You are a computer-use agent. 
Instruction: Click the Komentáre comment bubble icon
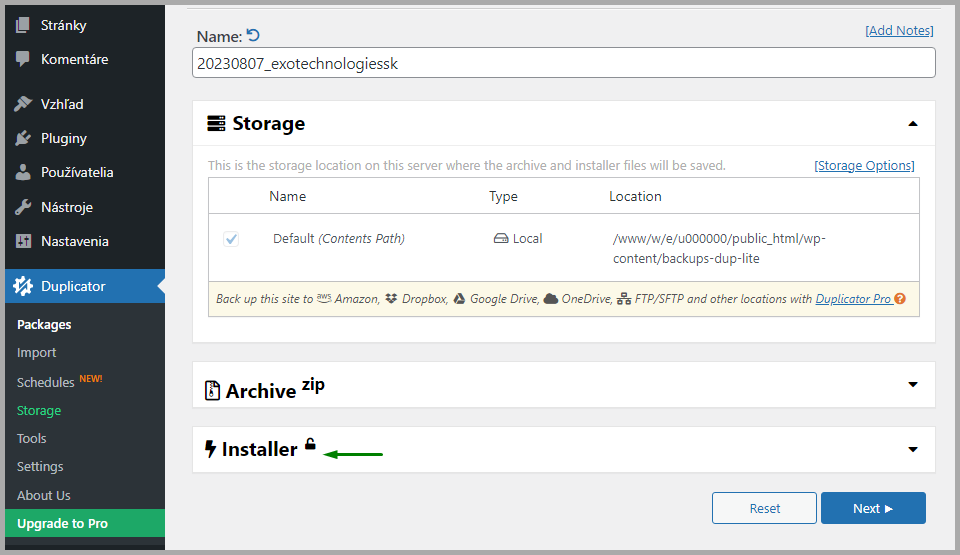(x=23, y=59)
